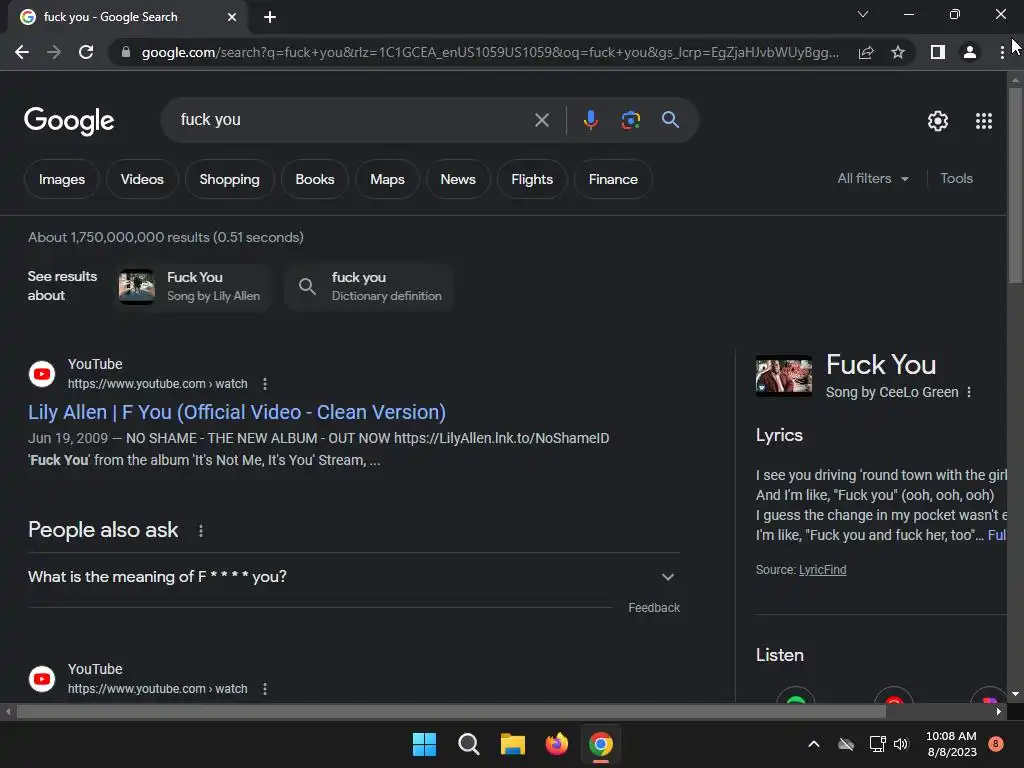Expand 'What is the meaning' question
This screenshot has width=1024, height=768.
click(353, 577)
